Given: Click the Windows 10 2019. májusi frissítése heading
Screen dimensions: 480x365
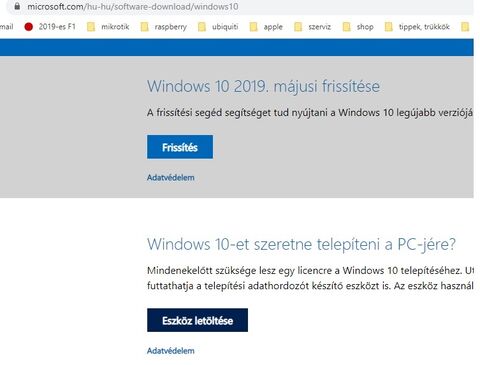Looking at the screenshot, I should [263, 87].
